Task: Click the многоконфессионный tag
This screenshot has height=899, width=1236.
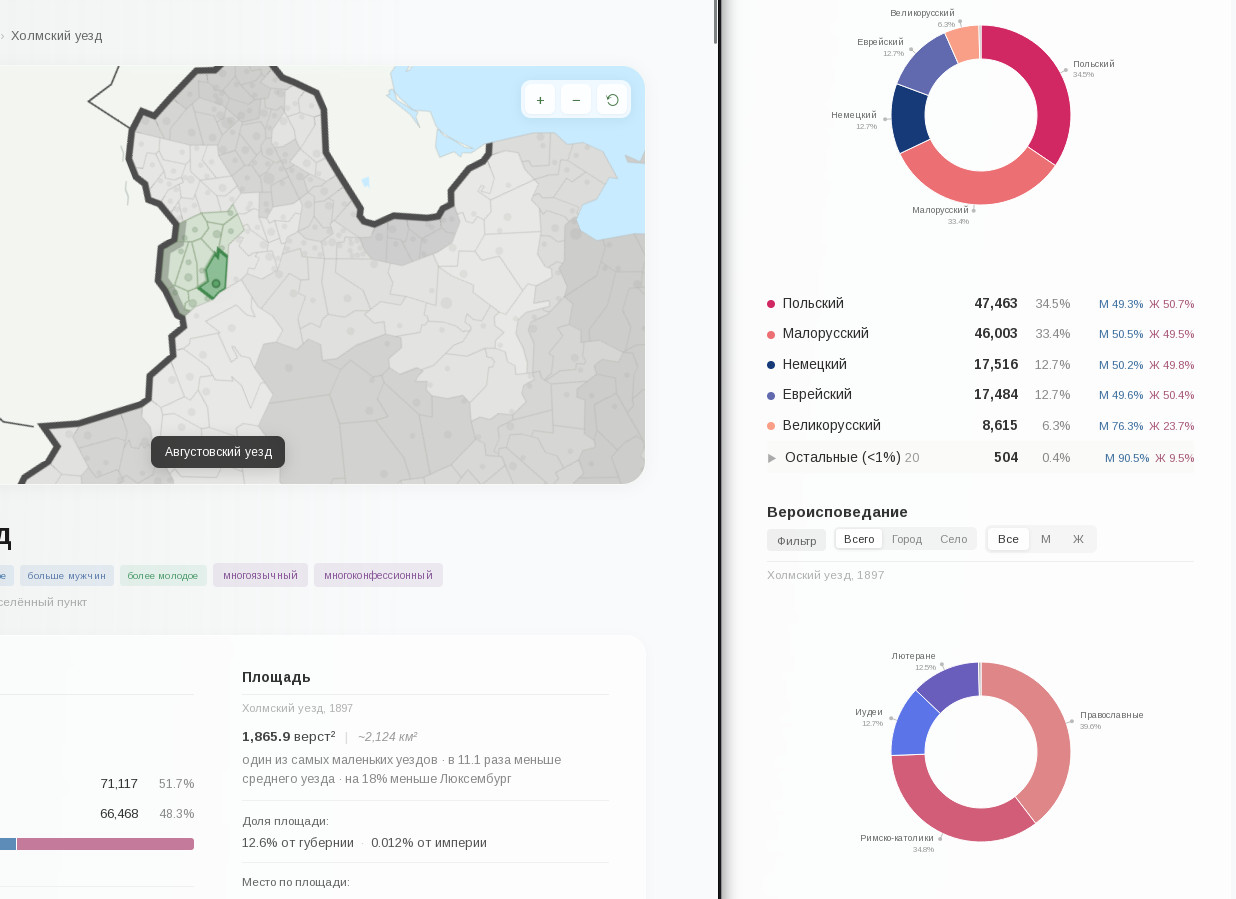Action: point(378,575)
